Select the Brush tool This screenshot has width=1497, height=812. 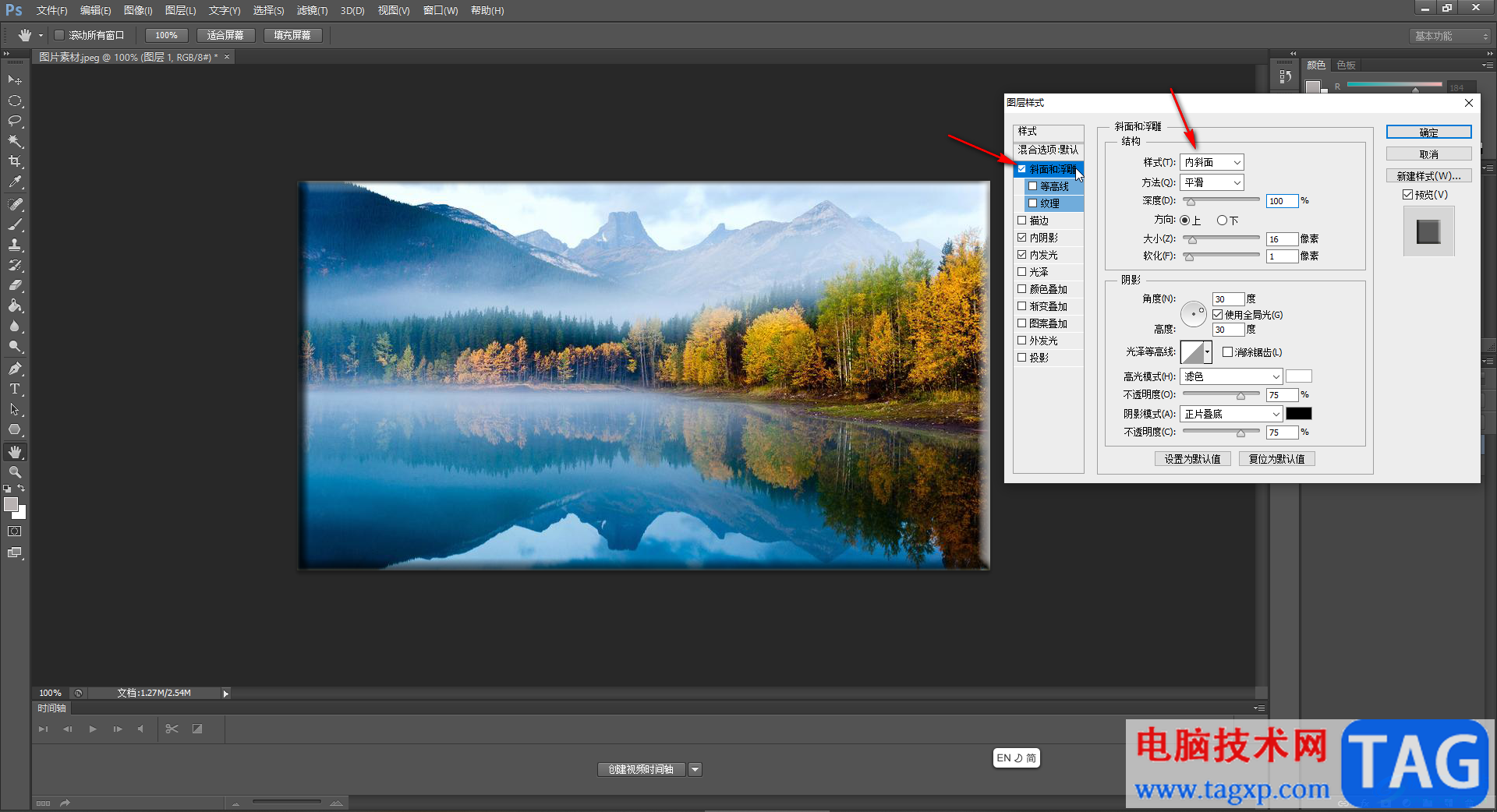15,224
